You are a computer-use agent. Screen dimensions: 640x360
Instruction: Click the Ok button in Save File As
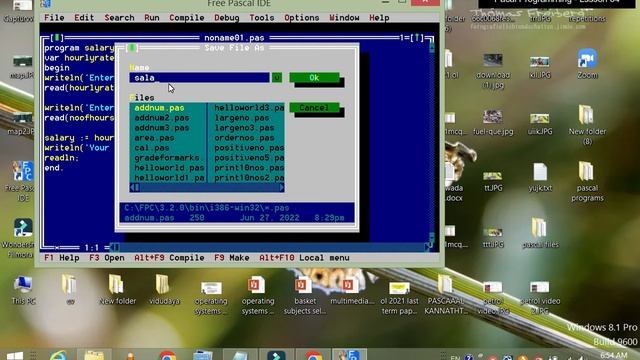pos(314,78)
